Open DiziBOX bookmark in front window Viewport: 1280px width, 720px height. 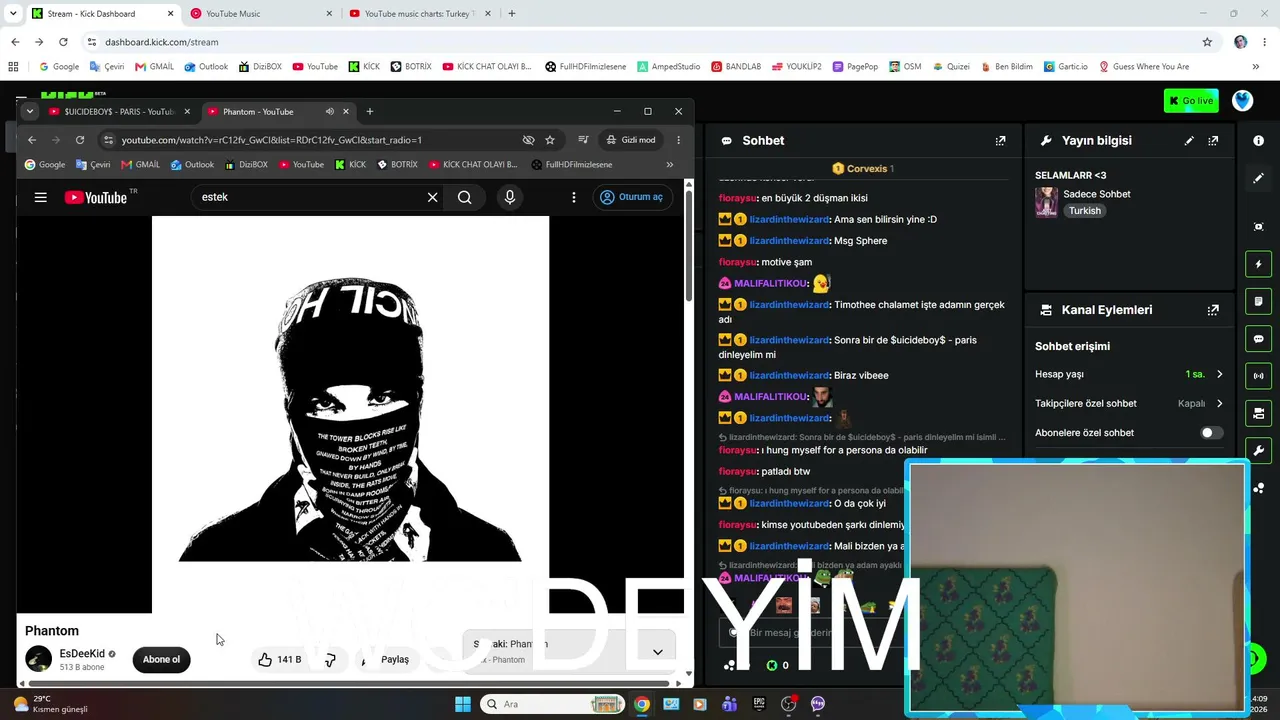(x=246, y=165)
